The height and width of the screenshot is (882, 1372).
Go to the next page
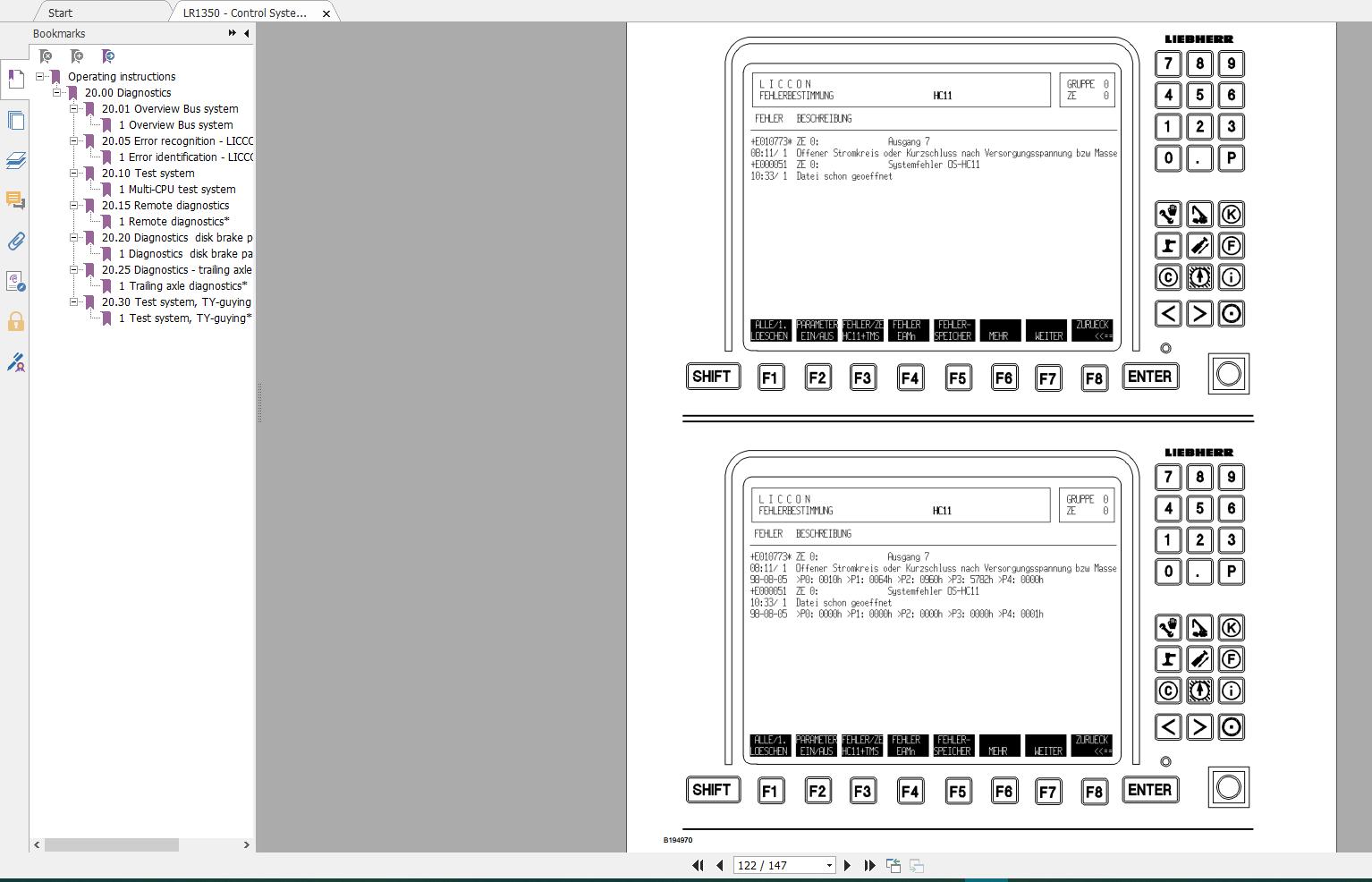(848, 865)
